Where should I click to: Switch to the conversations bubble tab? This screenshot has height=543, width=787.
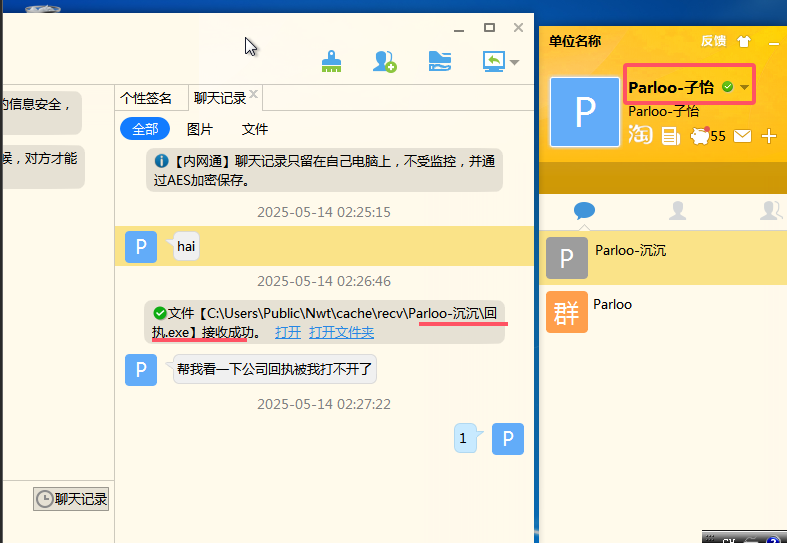click(x=584, y=210)
